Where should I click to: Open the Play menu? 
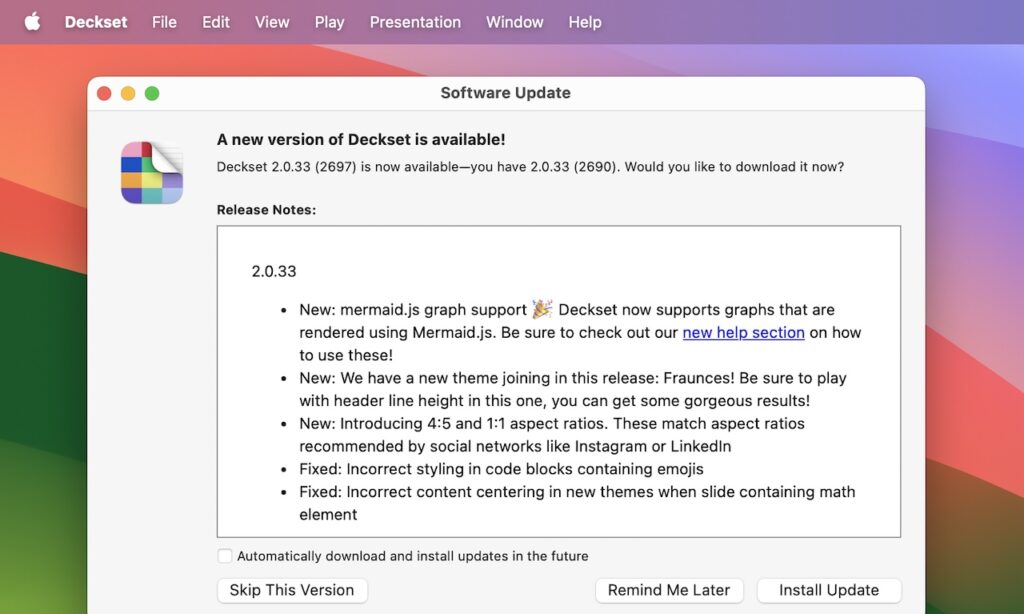point(329,21)
